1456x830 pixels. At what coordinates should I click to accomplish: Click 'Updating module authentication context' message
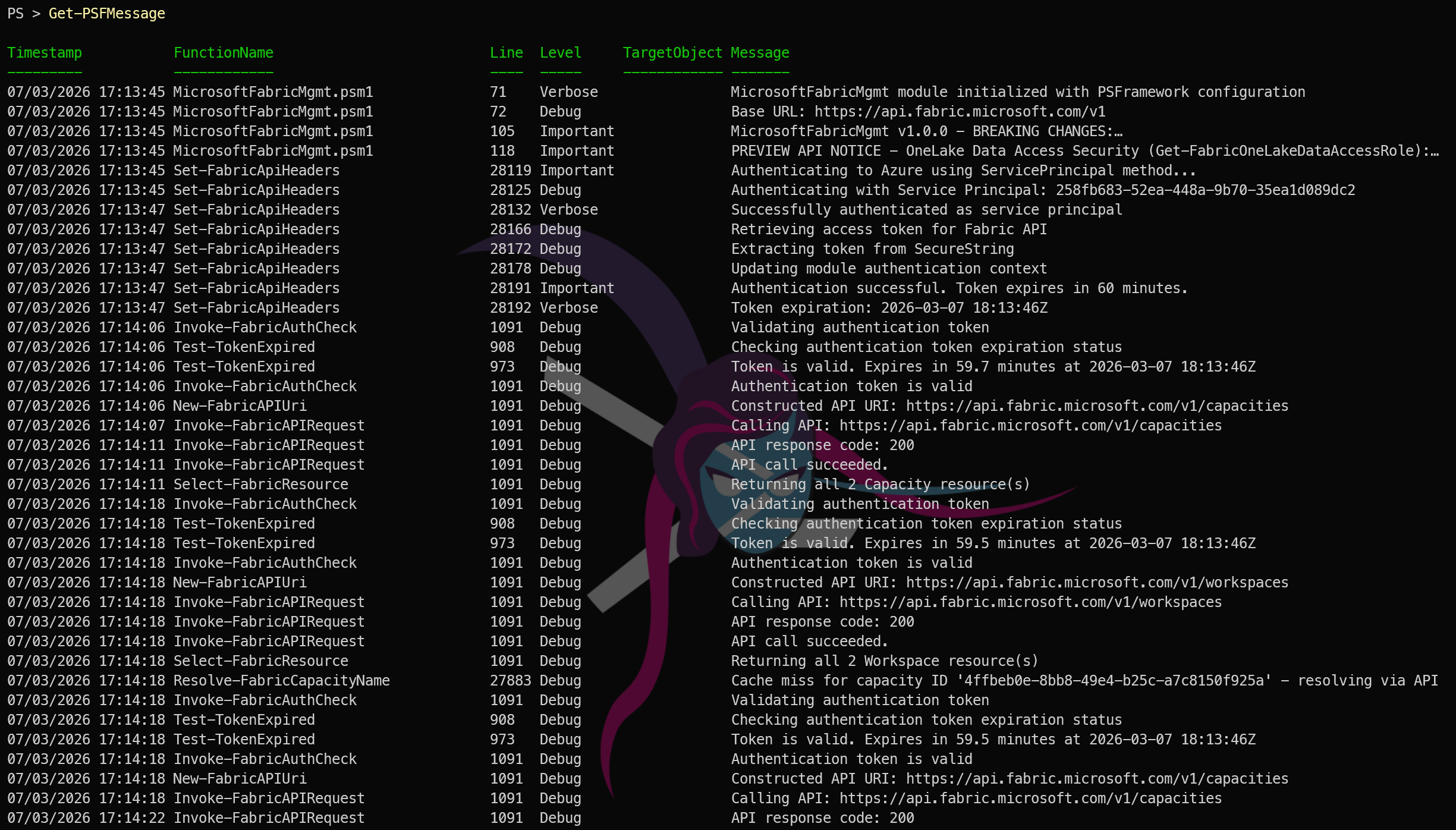coord(889,268)
